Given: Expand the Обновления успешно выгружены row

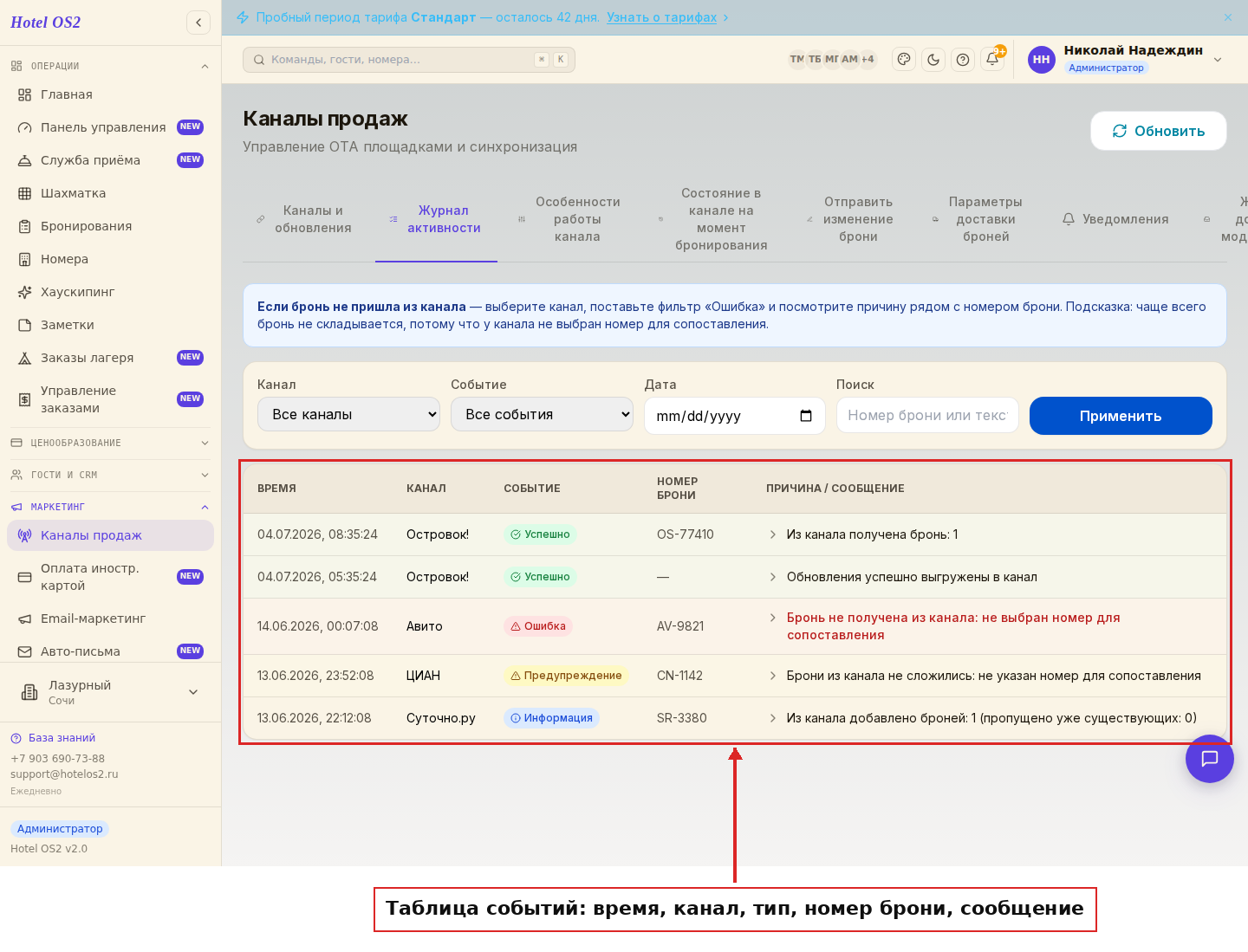Looking at the screenshot, I should [x=772, y=577].
